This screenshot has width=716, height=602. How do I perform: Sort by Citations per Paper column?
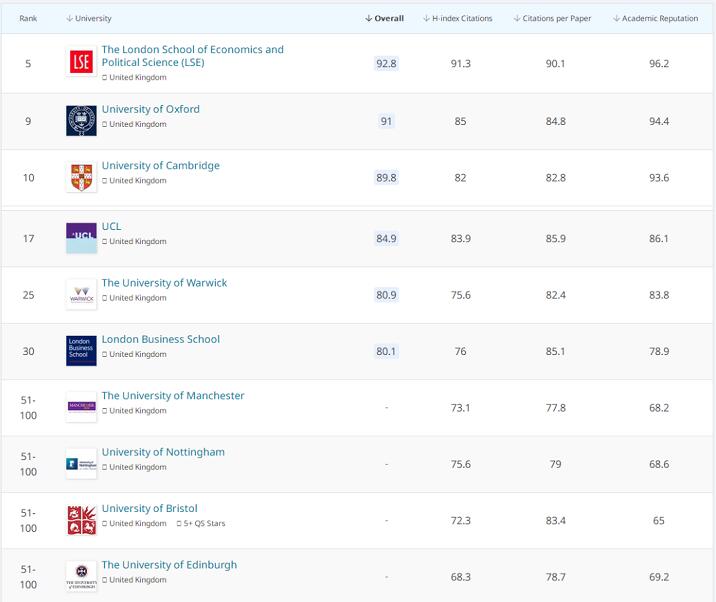click(x=551, y=19)
